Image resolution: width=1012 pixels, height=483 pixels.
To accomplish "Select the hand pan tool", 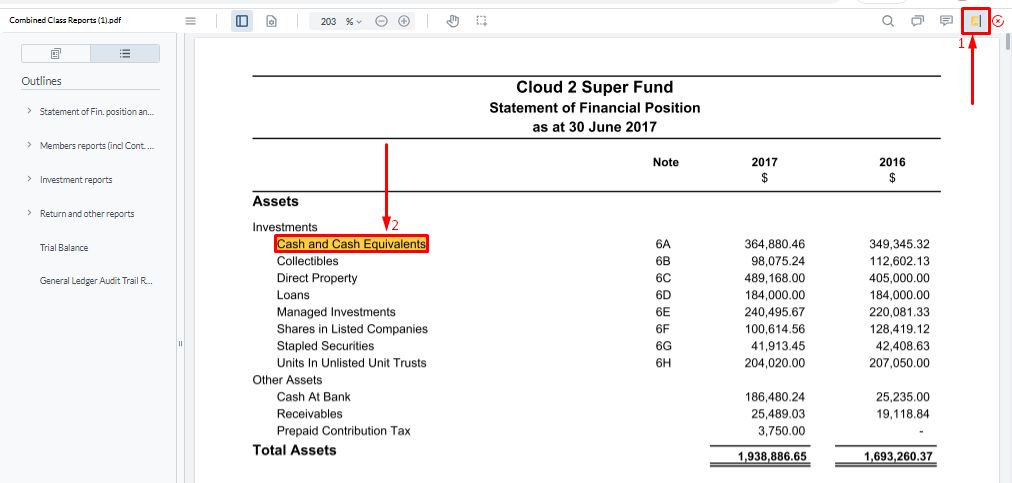I will click(453, 21).
